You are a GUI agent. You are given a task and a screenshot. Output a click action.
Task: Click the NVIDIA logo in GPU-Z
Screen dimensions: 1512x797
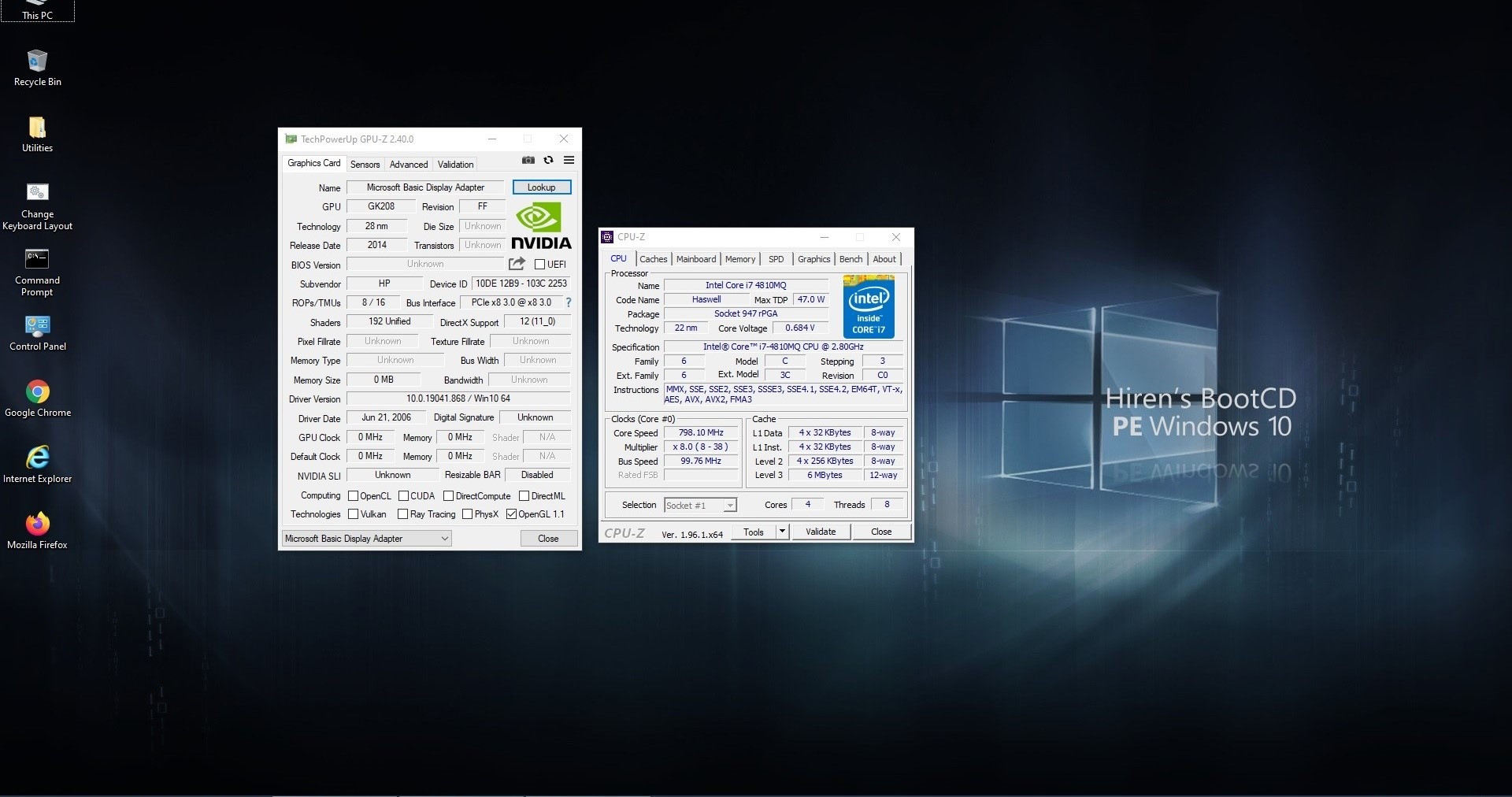pos(541,226)
